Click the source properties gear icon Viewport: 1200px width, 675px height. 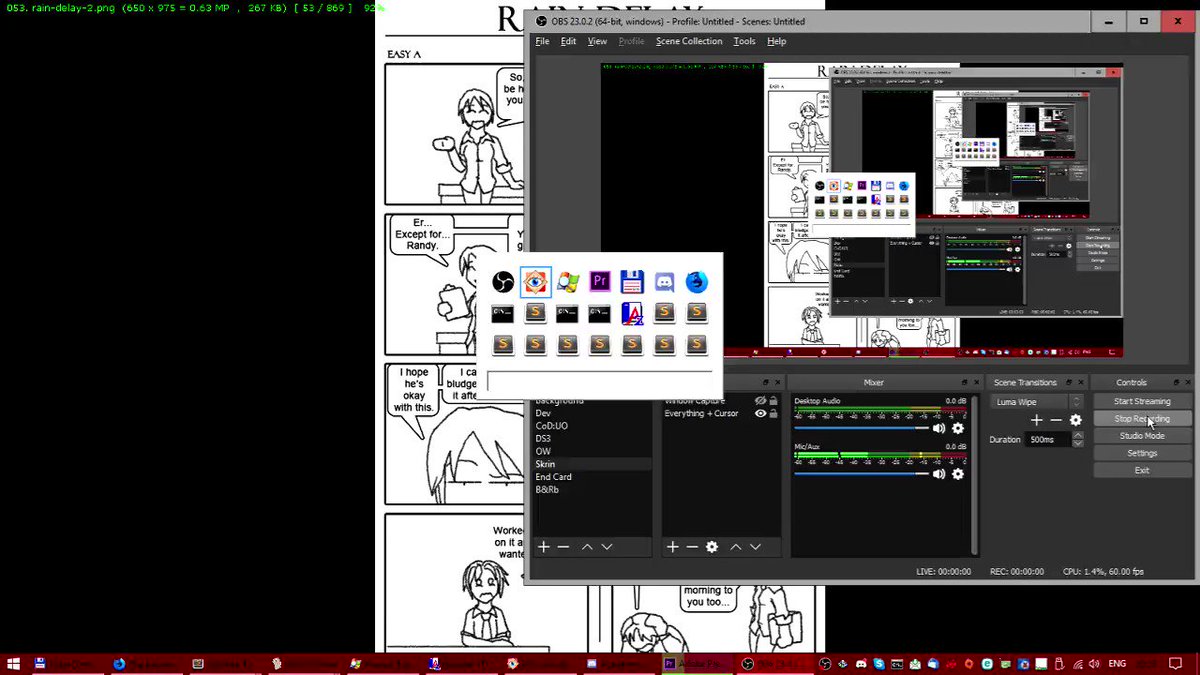[x=712, y=547]
